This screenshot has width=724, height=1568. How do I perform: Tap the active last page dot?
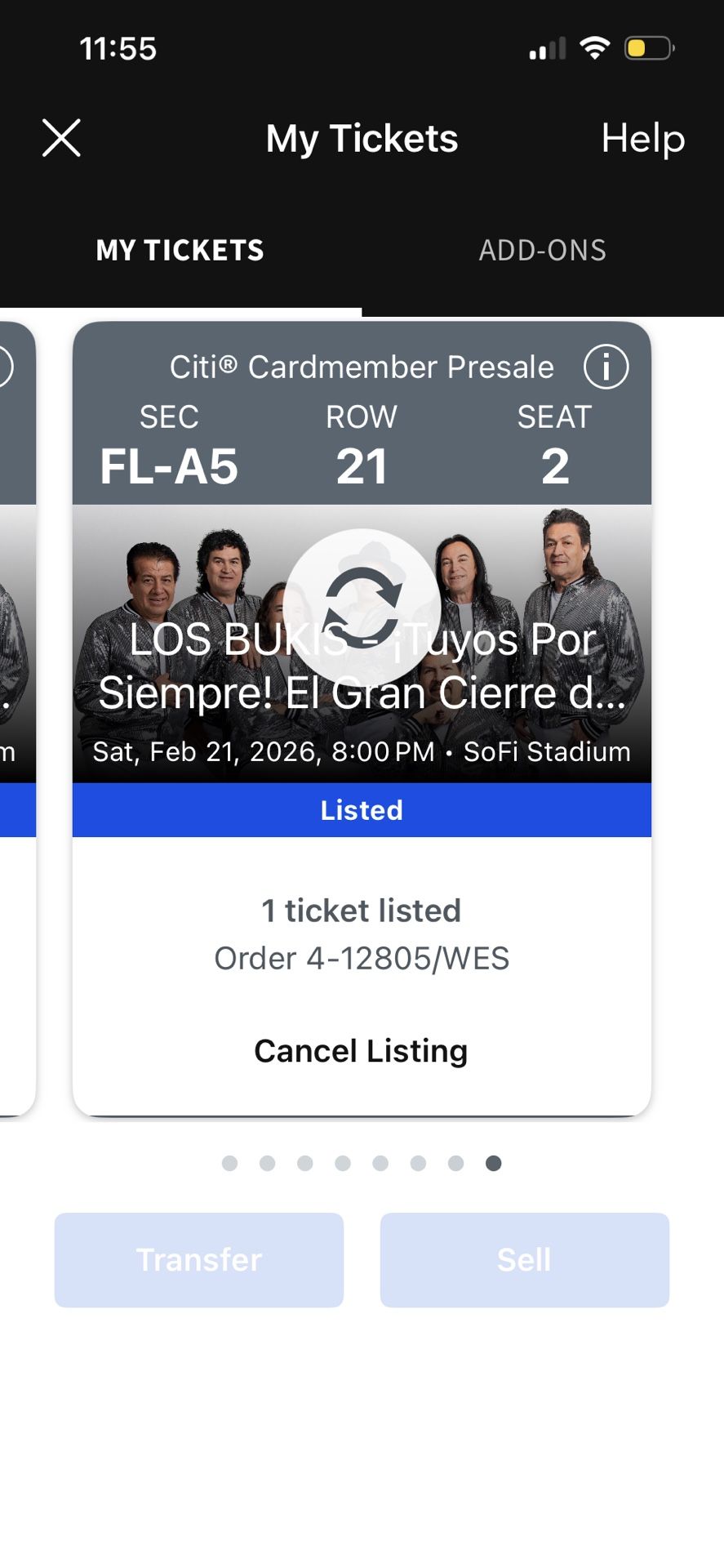493,1163
